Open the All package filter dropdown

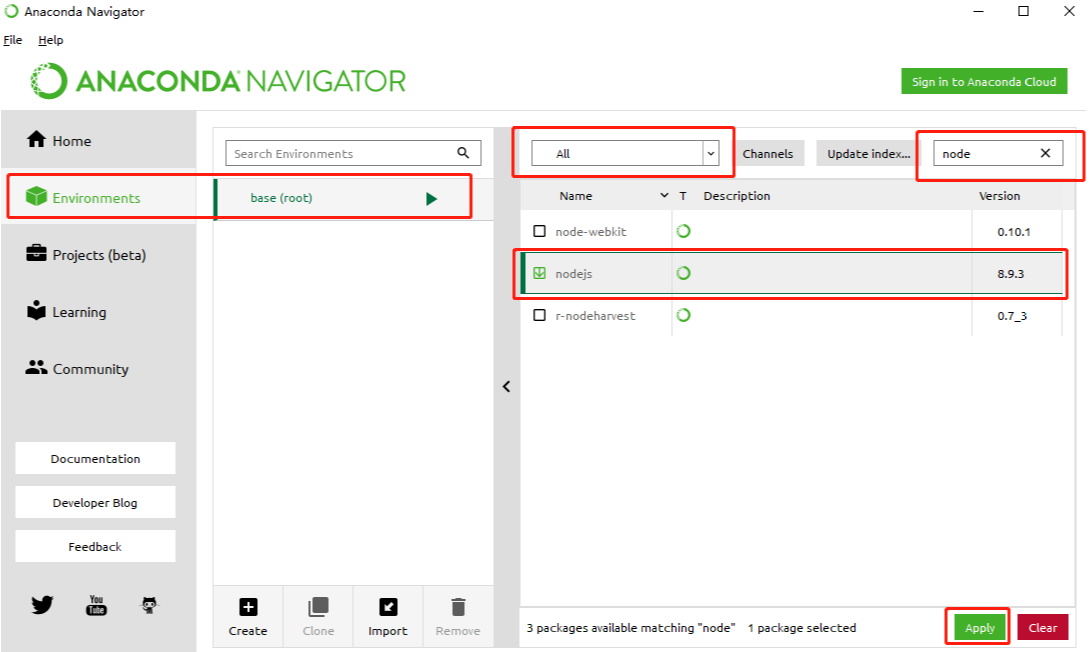pyautogui.click(x=625, y=153)
